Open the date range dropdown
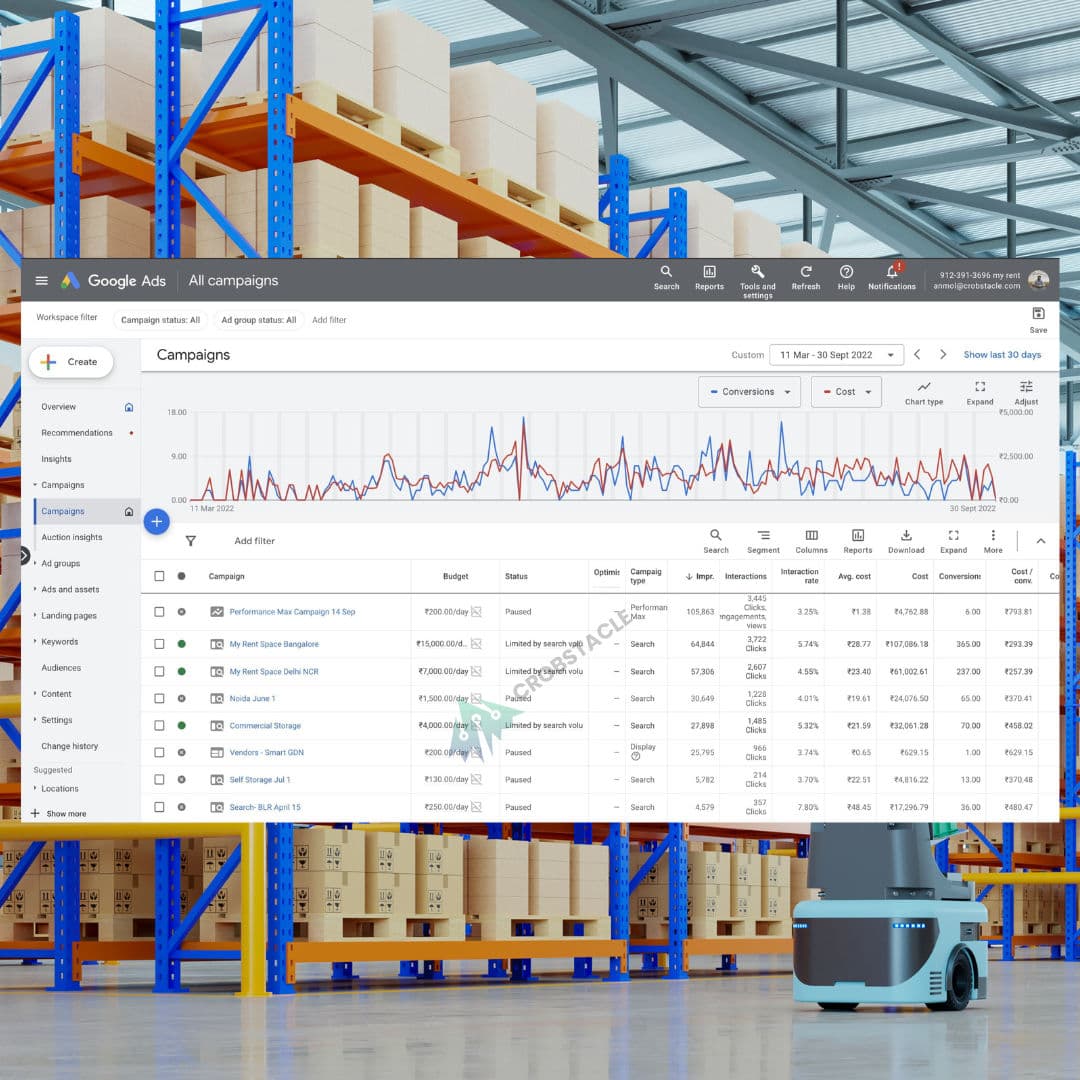Screen dimensions: 1080x1080 [x=836, y=355]
